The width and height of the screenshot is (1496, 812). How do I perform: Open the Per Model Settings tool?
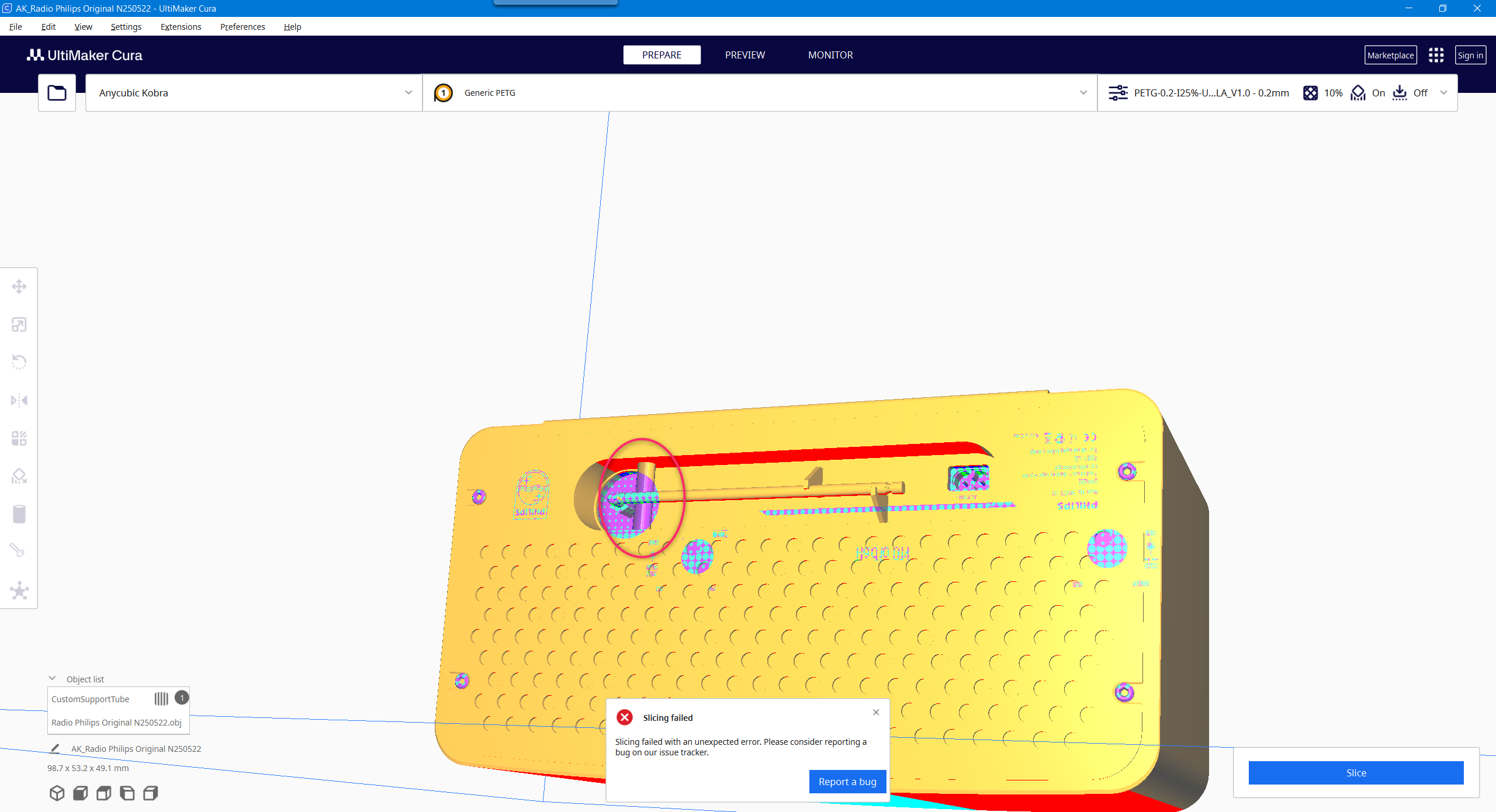coord(19,438)
